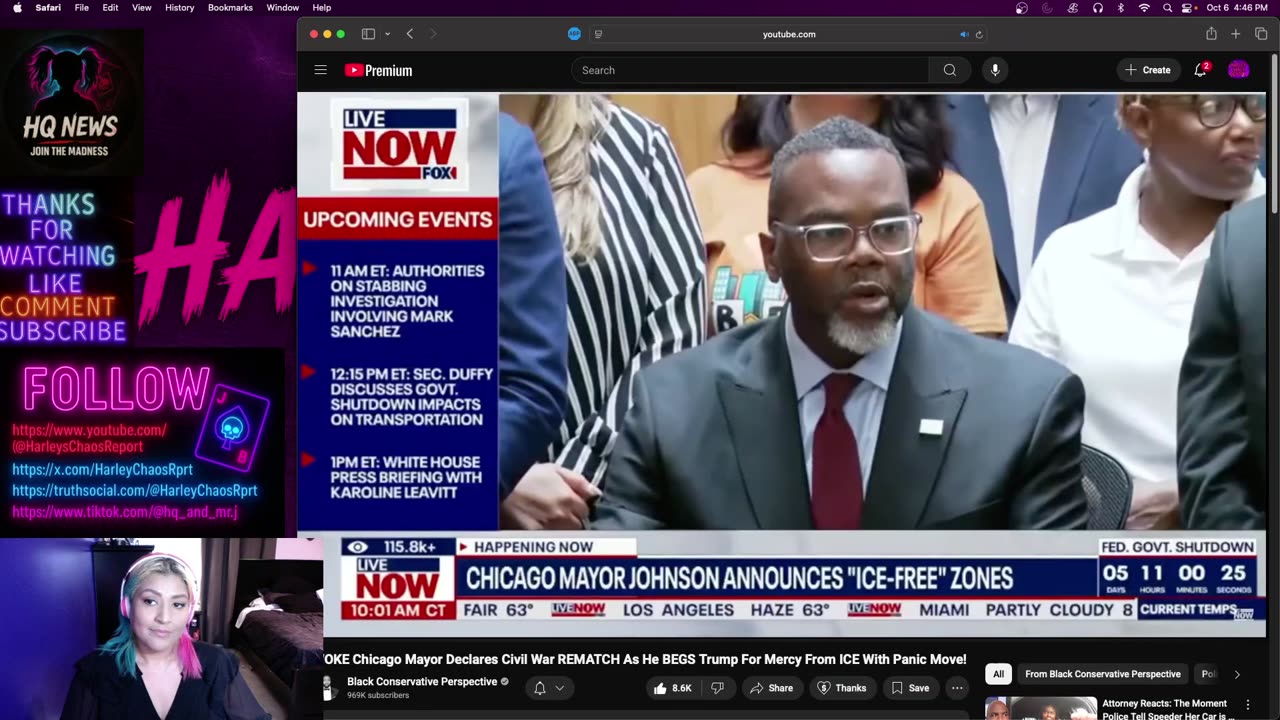
Task: Open the Edit menu
Action: (x=110, y=7)
